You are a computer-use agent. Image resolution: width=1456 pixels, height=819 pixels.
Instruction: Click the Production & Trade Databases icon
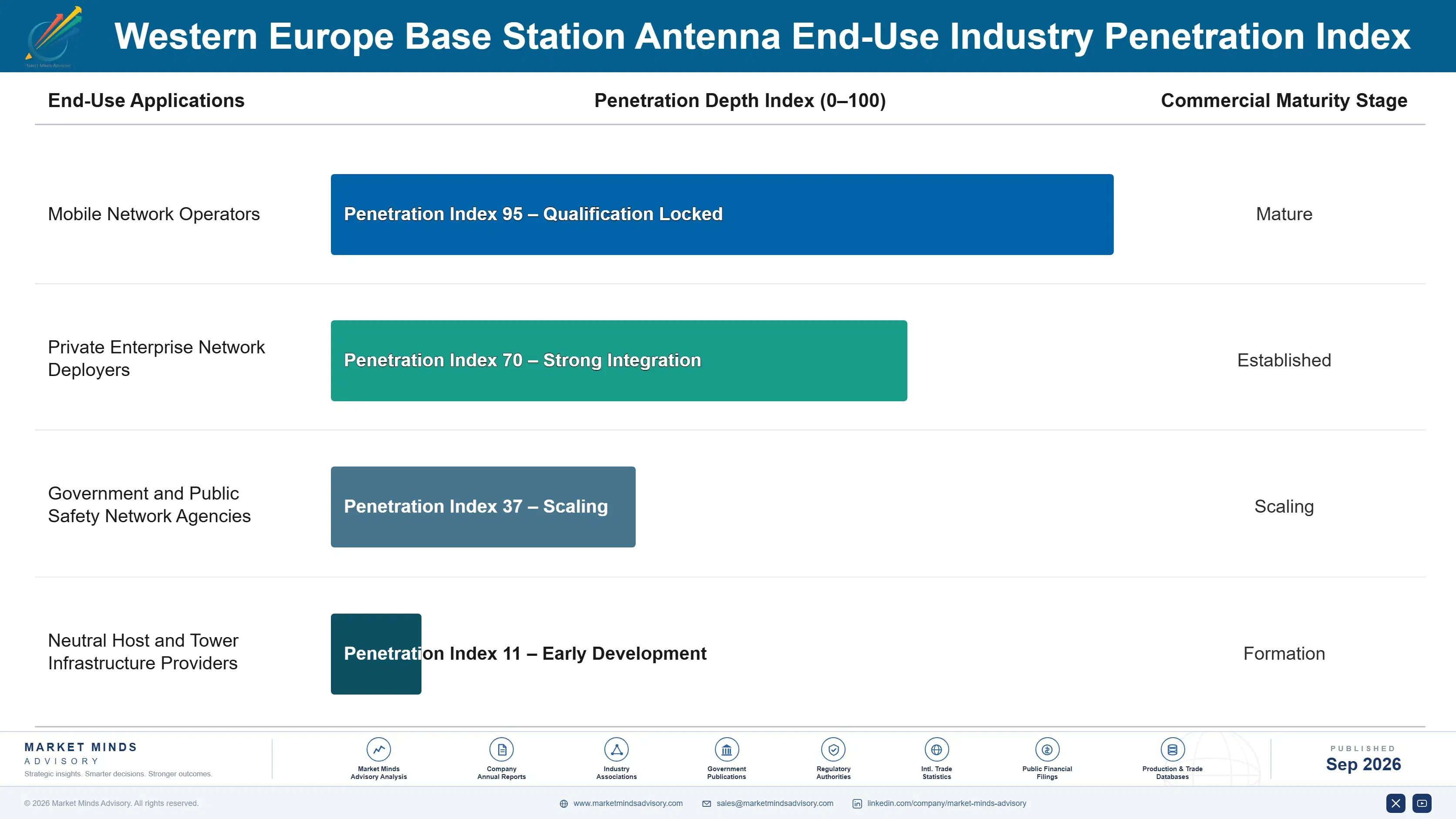[x=1172, y=749]
